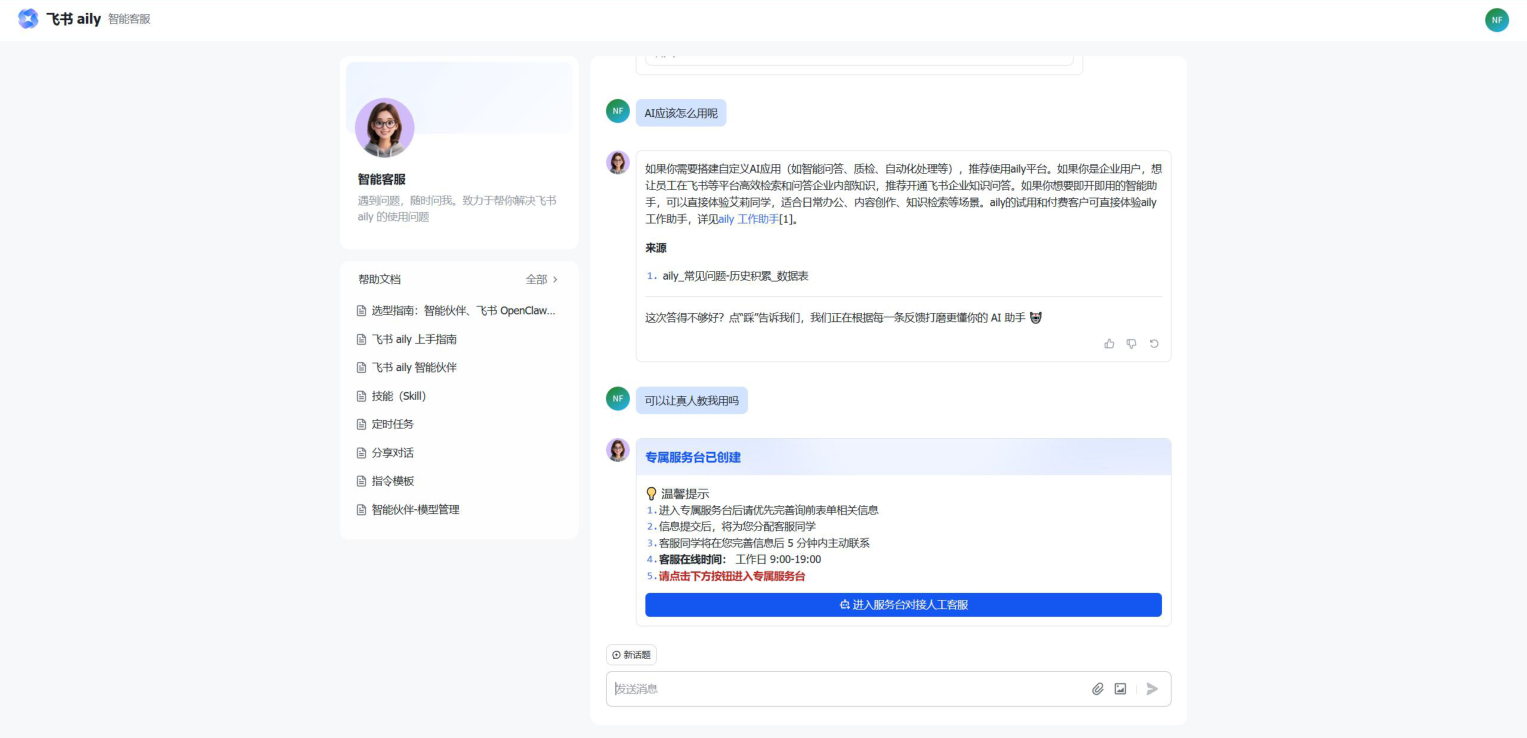The image size is (1527, 738).
Task: Click the send message arrow icon
Action: pos(1152,689)
